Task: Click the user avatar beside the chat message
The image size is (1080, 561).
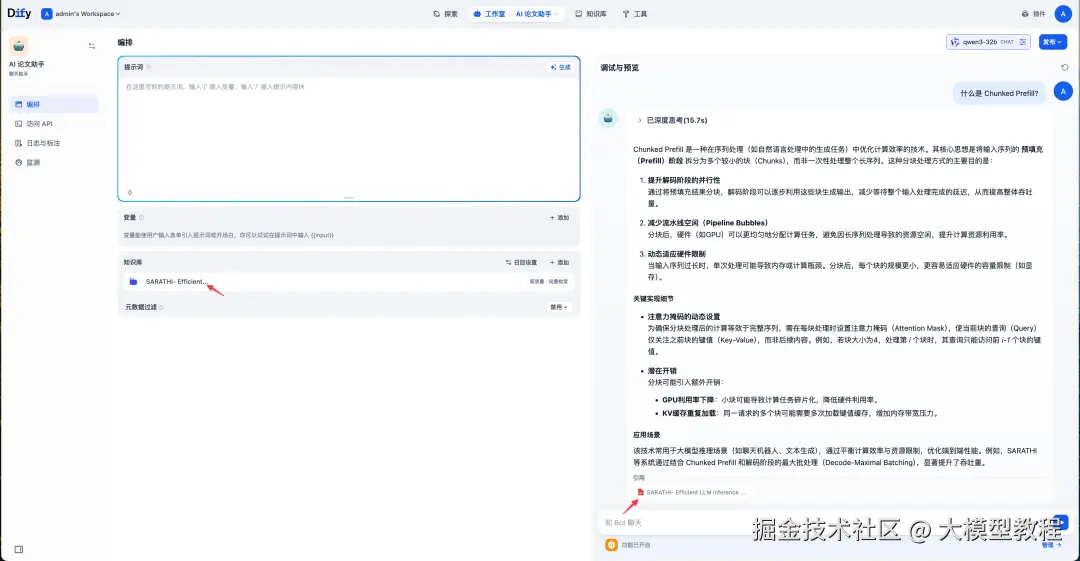Action: point(1063,91)
